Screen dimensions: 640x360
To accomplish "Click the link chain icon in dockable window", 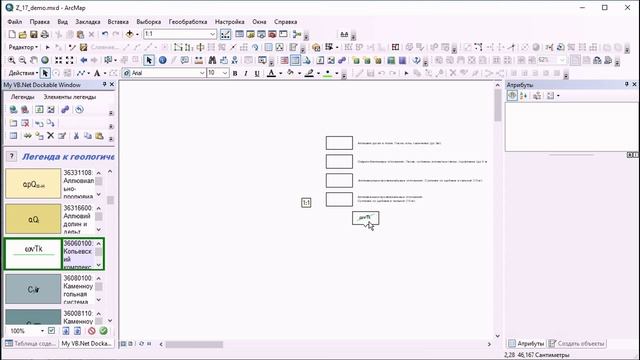I will click(65, 109).
